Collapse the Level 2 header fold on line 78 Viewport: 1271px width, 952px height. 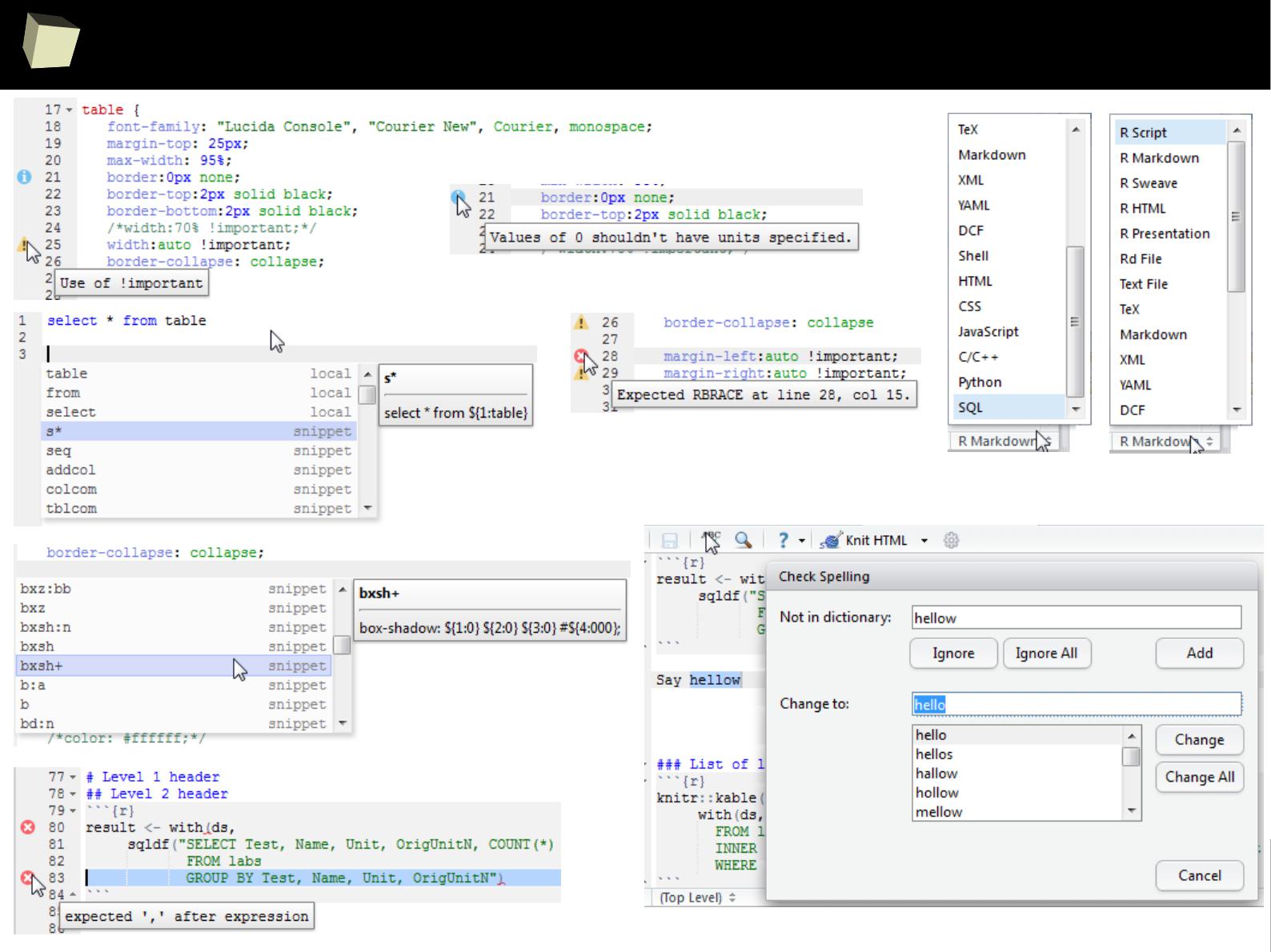click(x=74, y=794)
